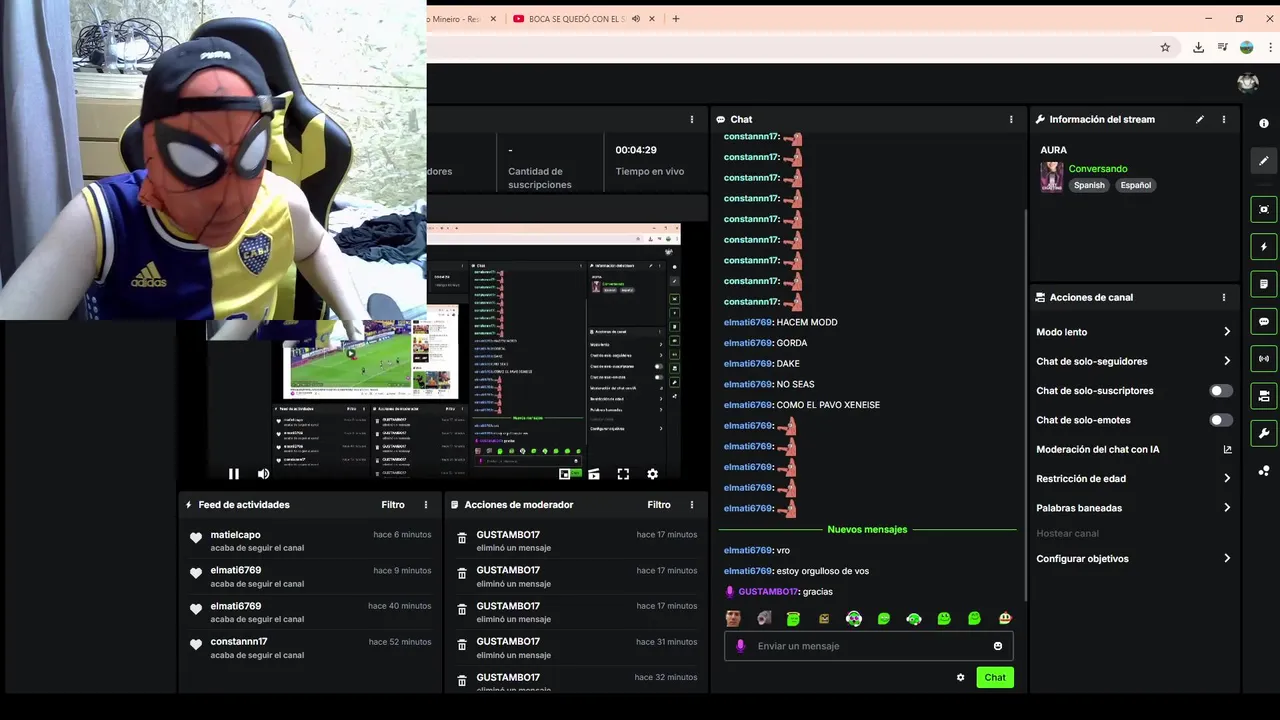Viewport: 1280px width, 720px height.
Task: Pause the stream preview player
Action: tap(234, 474)
